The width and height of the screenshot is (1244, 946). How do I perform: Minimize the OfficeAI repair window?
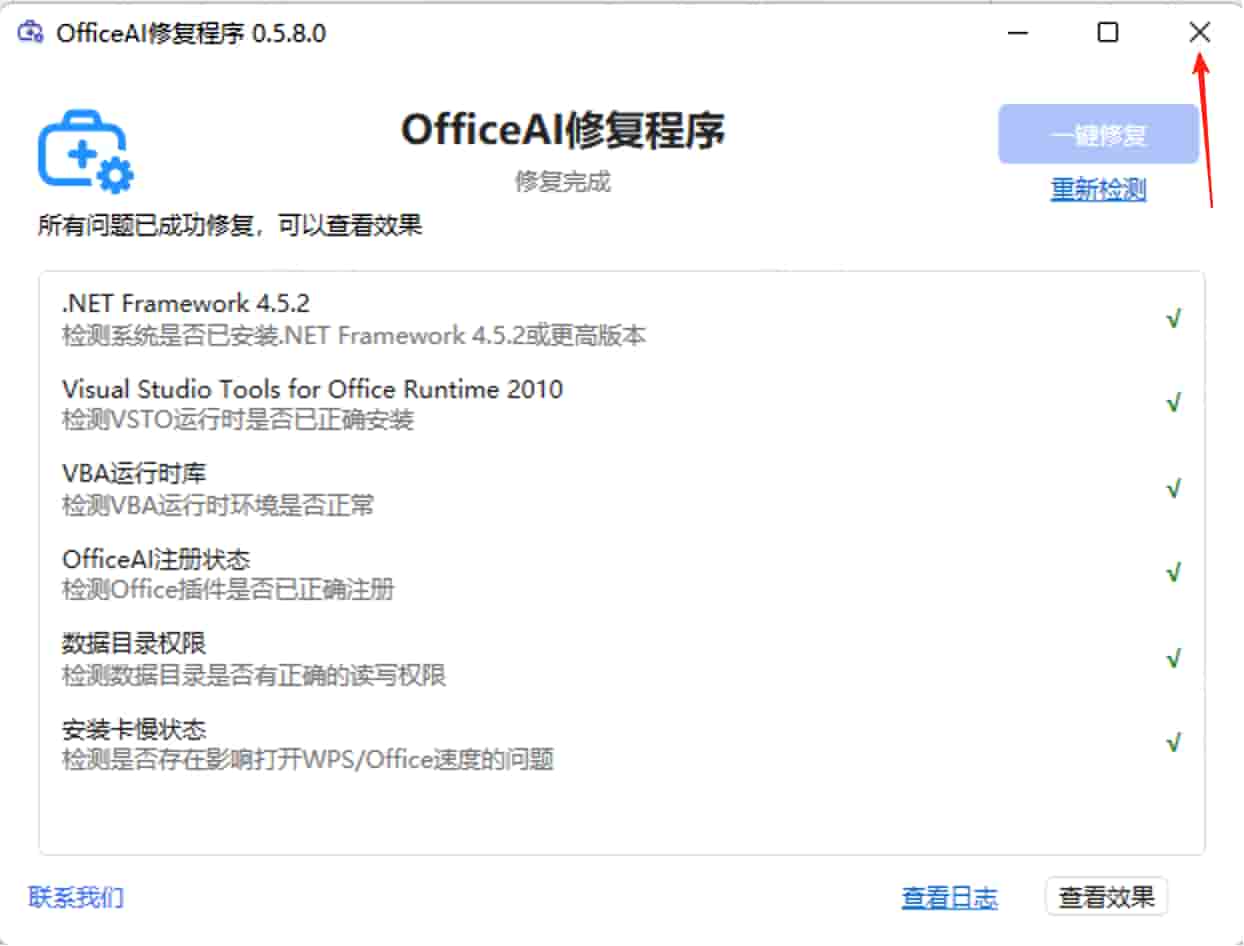(x=1017, y=33)
